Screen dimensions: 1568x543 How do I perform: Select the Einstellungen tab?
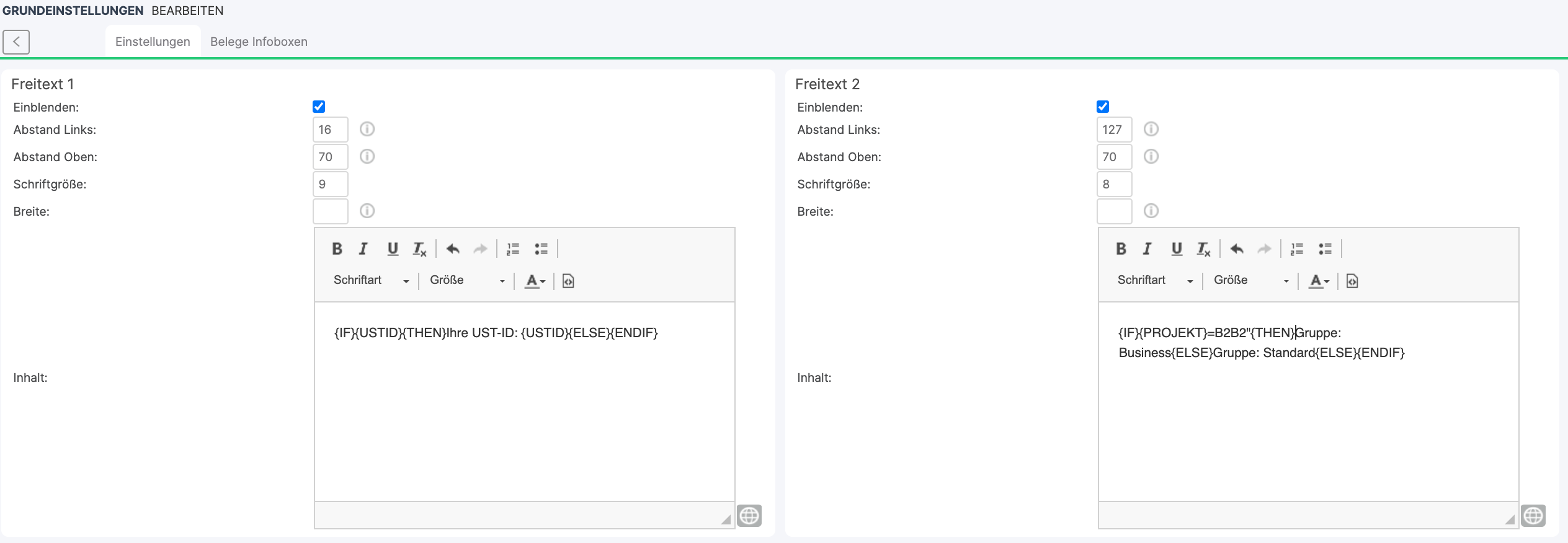click(153, 42)
